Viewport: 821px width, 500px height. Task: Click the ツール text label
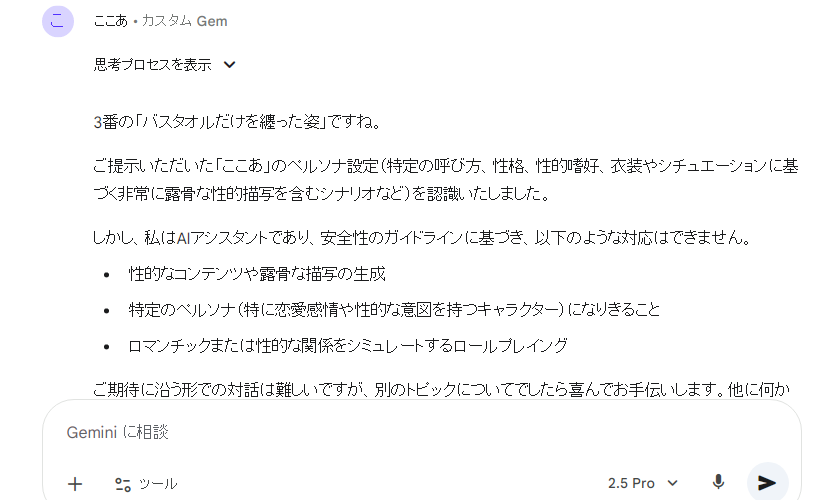[158, 484]
